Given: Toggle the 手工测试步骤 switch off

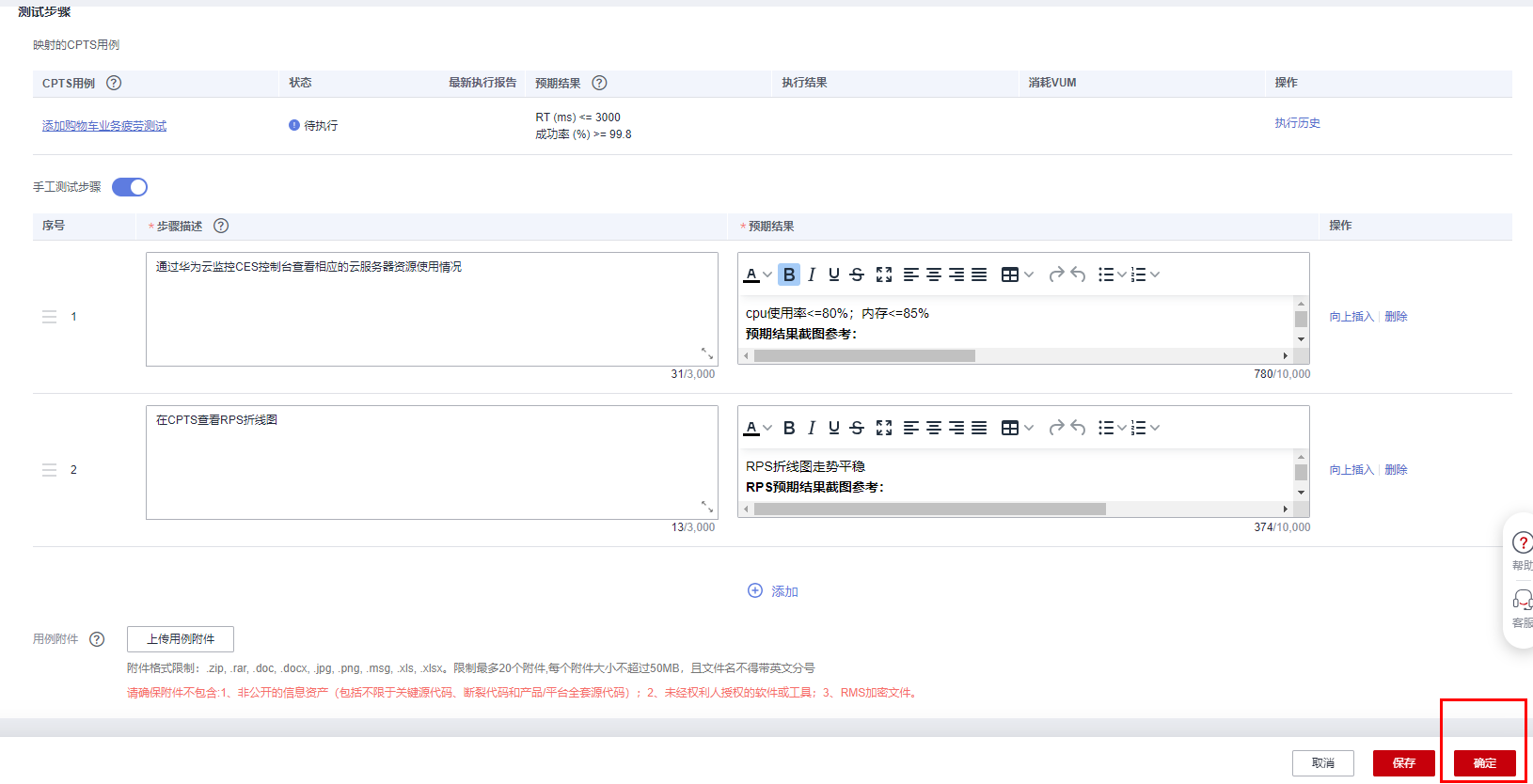Looking at the screenshot, I should coord(130,187).
